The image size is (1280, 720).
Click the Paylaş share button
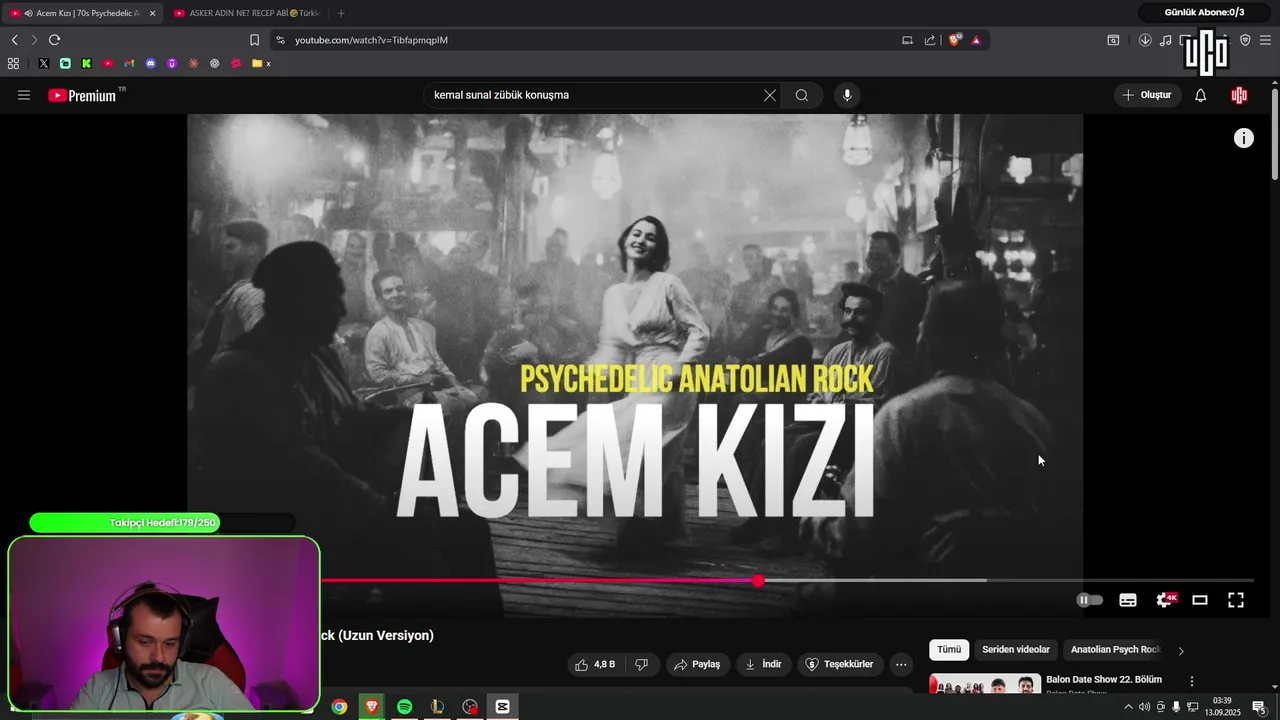click(698, 664)
